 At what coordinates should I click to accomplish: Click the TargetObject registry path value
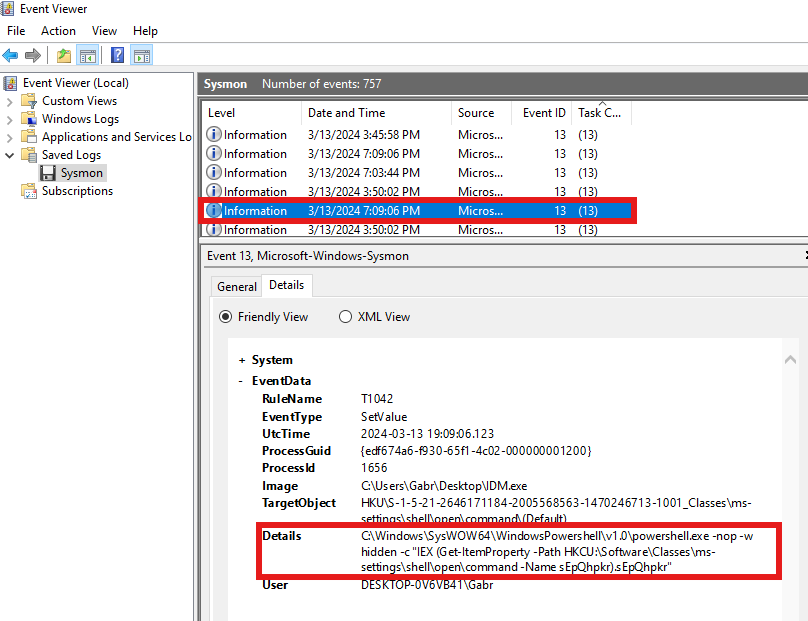click(556, 510)
